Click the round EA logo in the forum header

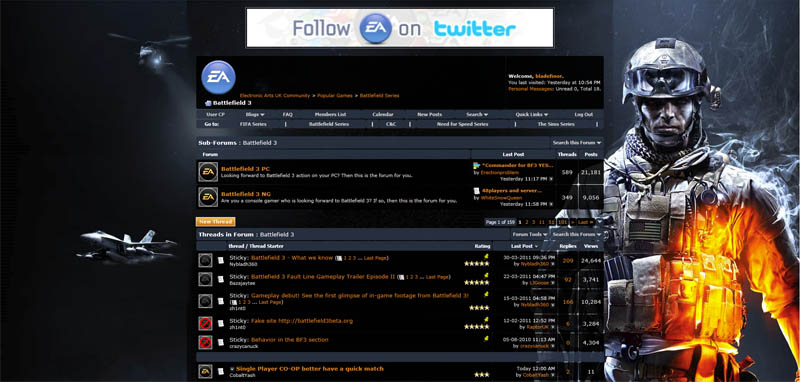point(218,77)
